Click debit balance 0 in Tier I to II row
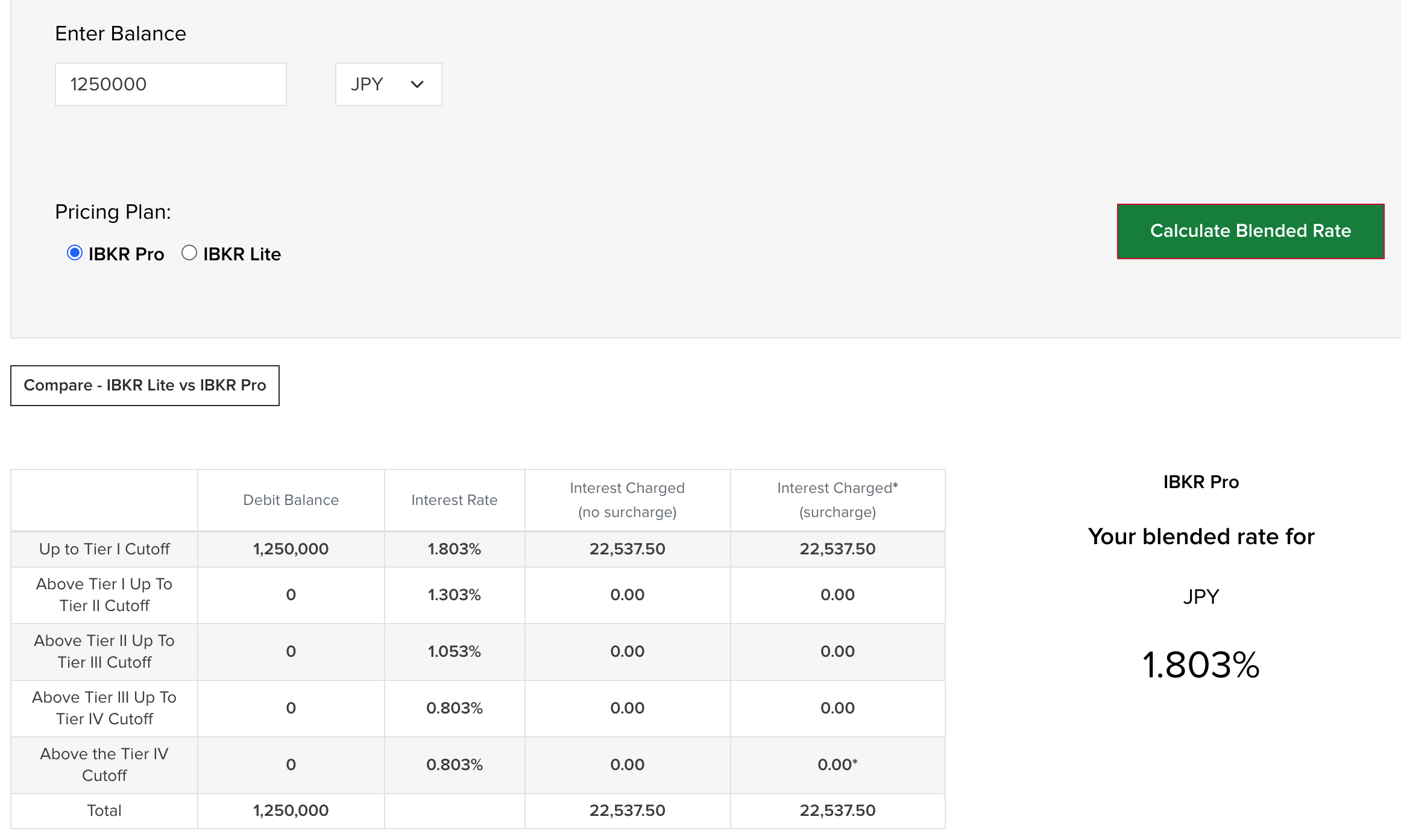The height and width of the screenshot is (840, 1401). tap(291, 595)
